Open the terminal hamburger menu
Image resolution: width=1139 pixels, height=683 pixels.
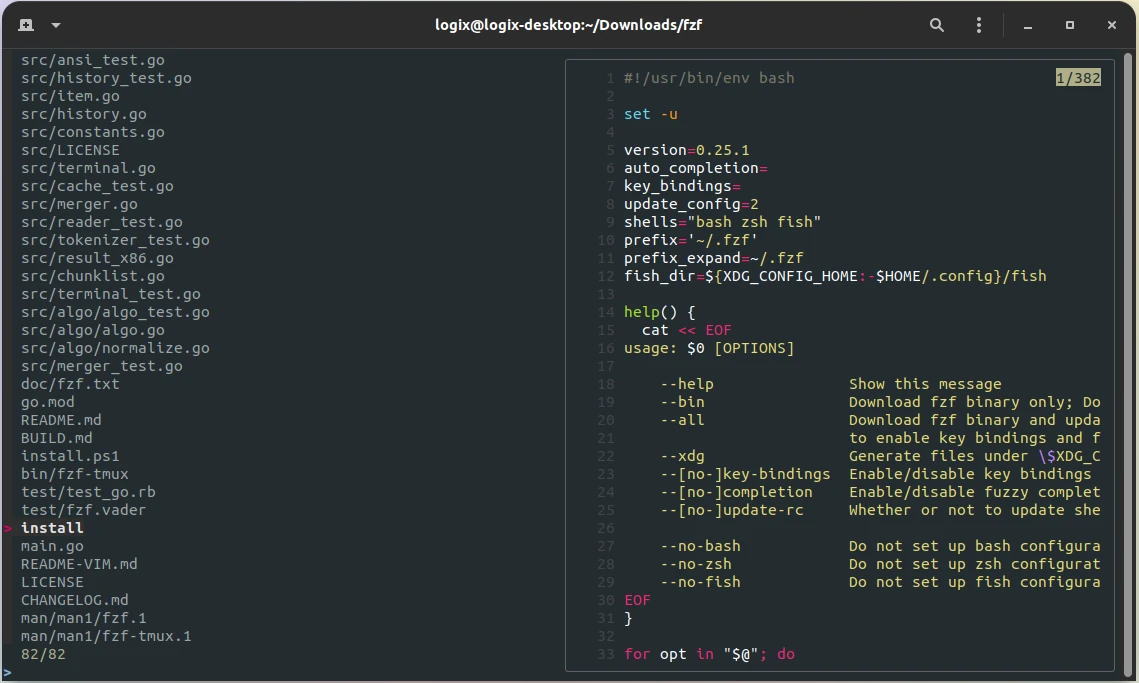[x=985, y=25]
